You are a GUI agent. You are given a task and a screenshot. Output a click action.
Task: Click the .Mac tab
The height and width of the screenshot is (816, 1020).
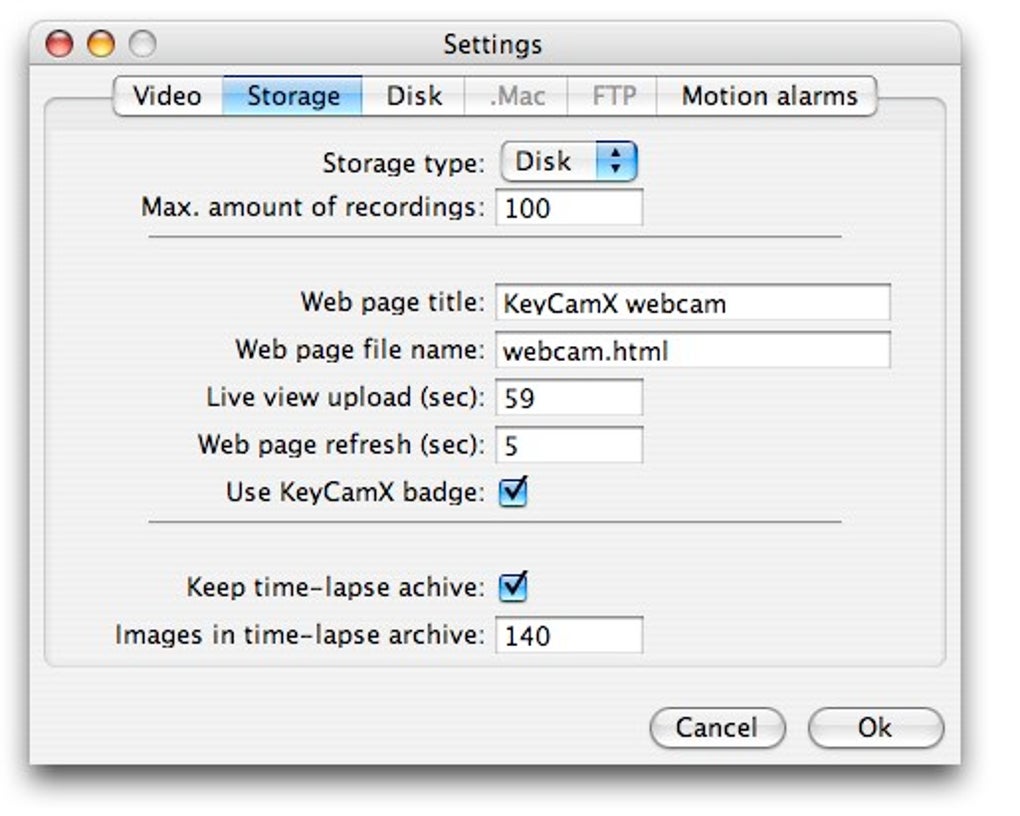pos(517,96)
